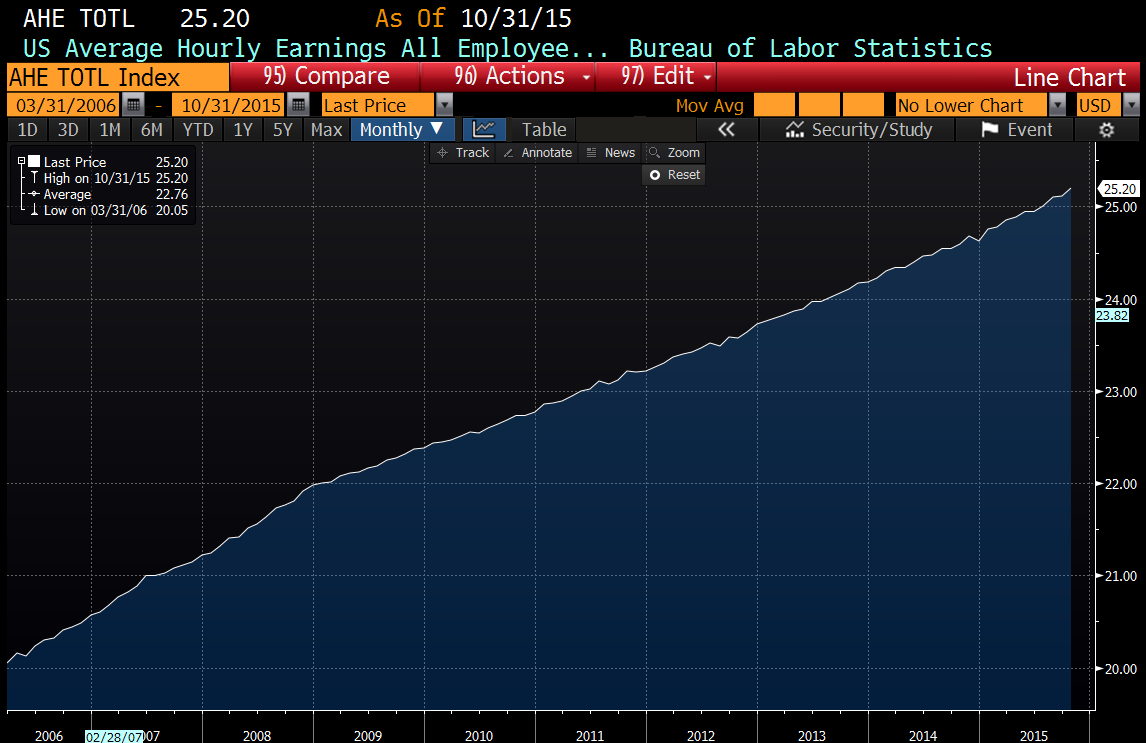Activate the Zoom magnifier tool
Image resolution: width=1146 pixels, height=743 pixels.
coord(674,152)
